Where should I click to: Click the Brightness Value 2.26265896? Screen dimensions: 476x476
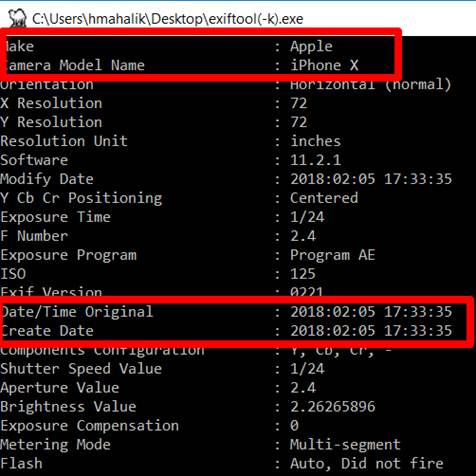point(333,407)
